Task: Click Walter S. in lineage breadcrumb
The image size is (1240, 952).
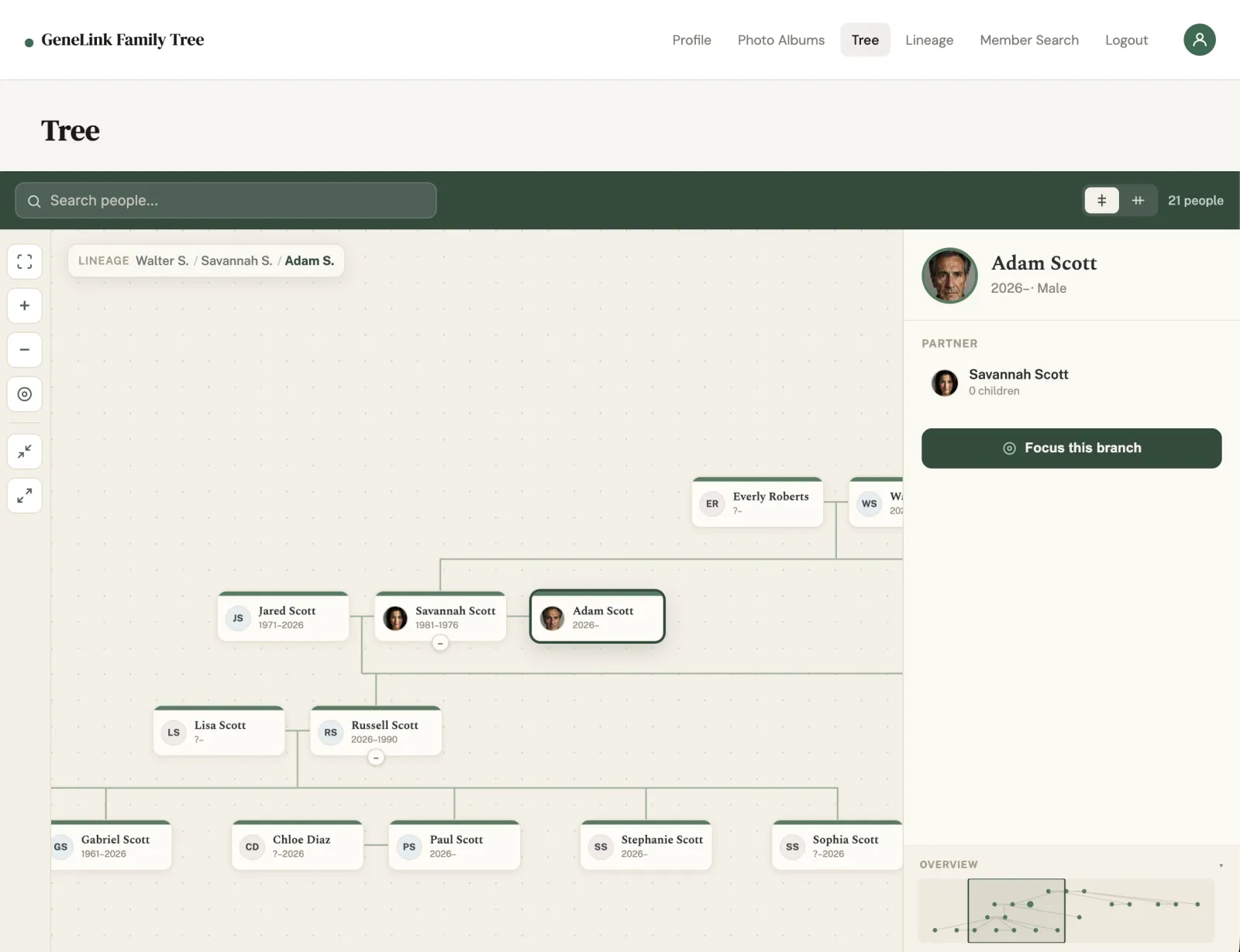Action: point(162,261)
